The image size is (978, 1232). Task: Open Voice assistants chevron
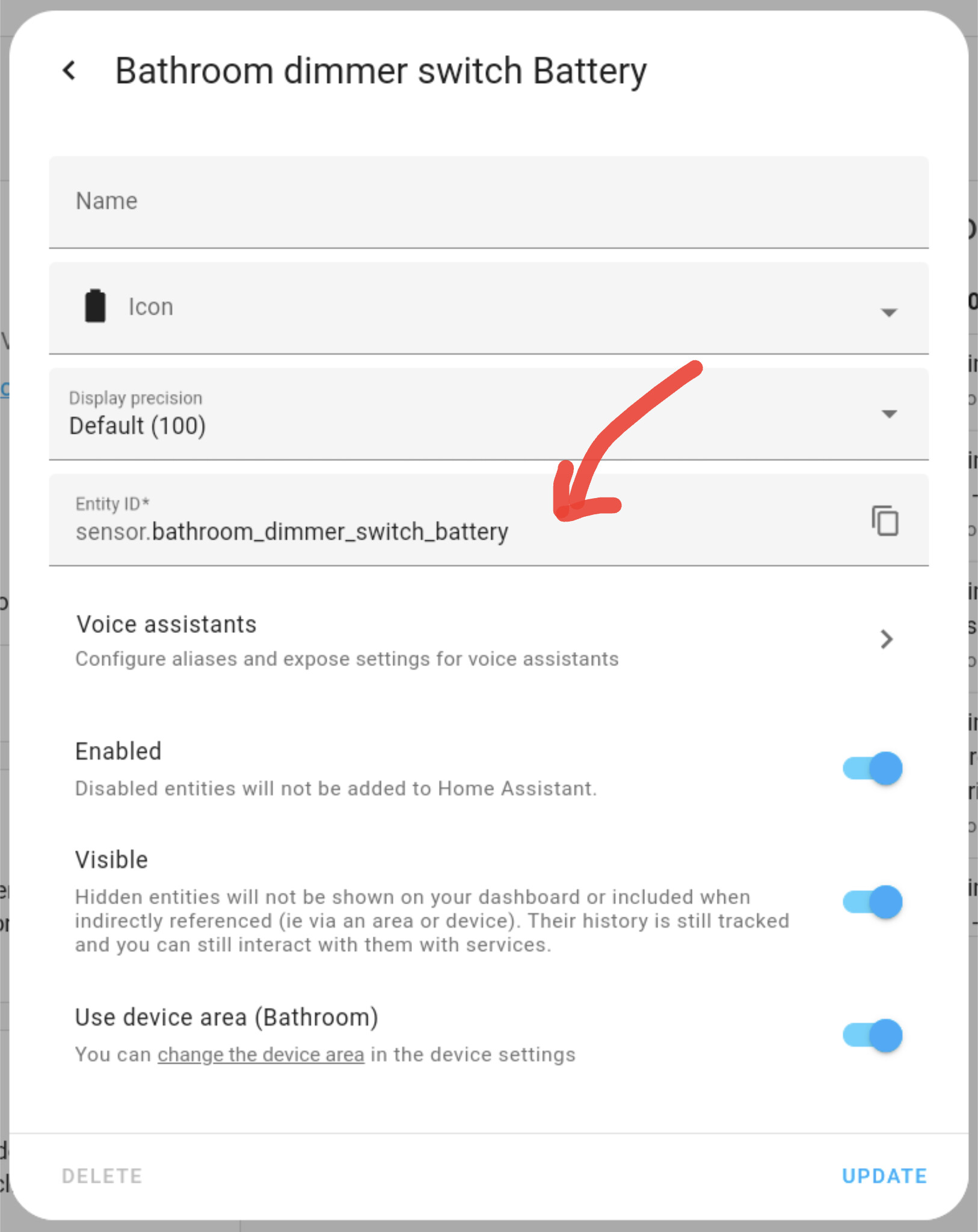coord(886,639)
